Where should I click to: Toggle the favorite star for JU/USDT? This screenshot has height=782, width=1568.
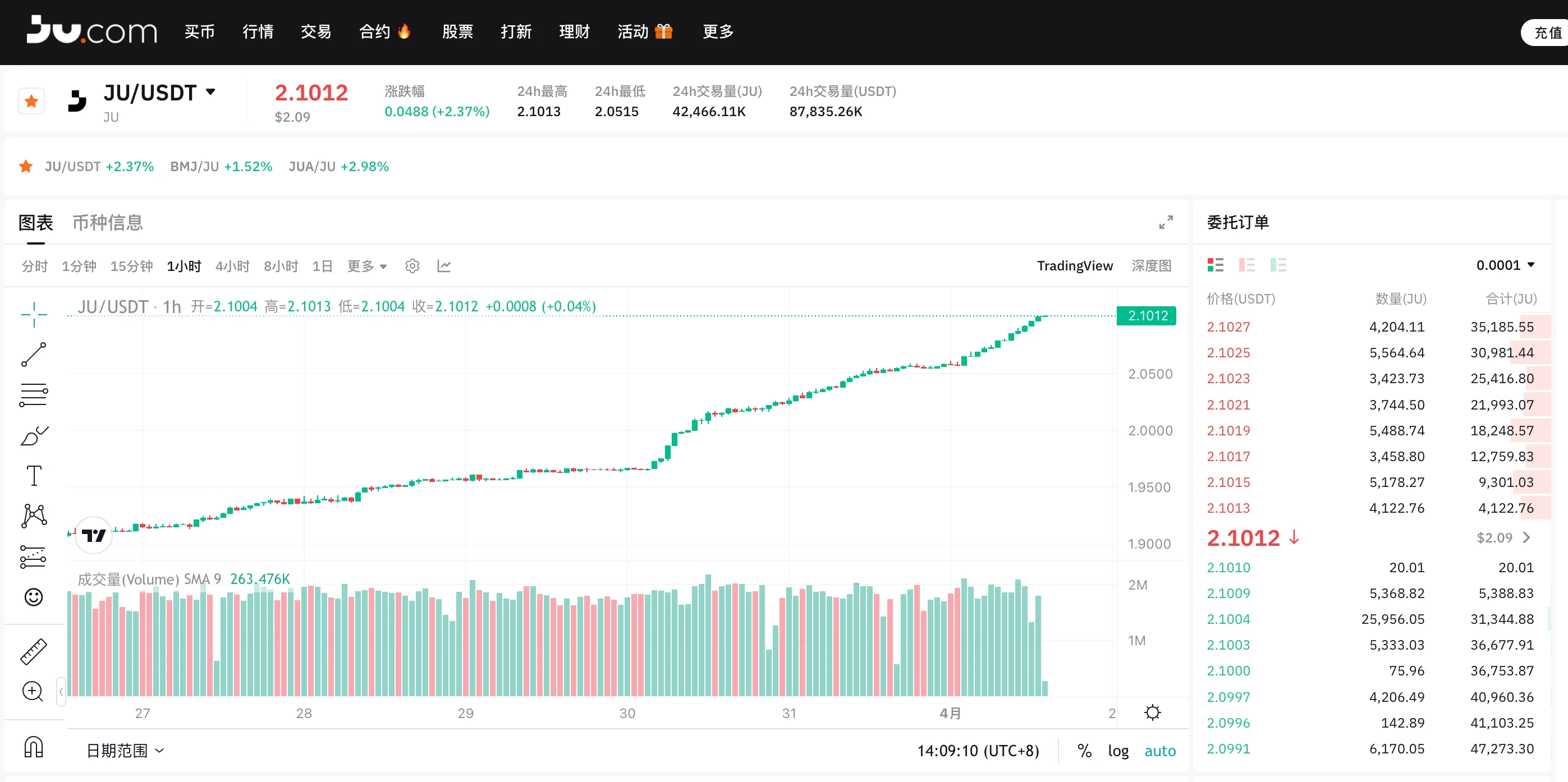click(31, 101)
